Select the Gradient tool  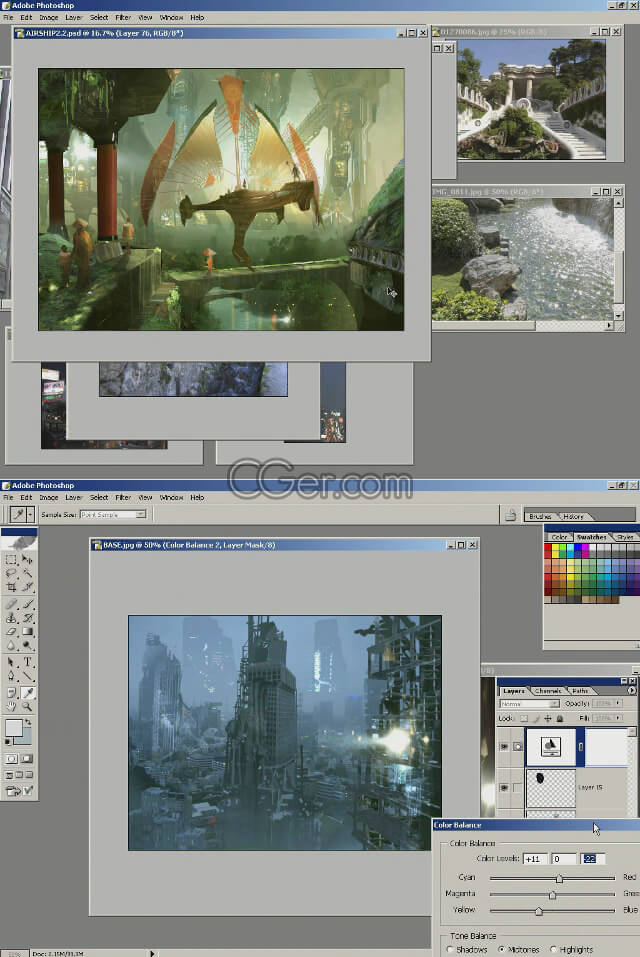click(27, 632)
